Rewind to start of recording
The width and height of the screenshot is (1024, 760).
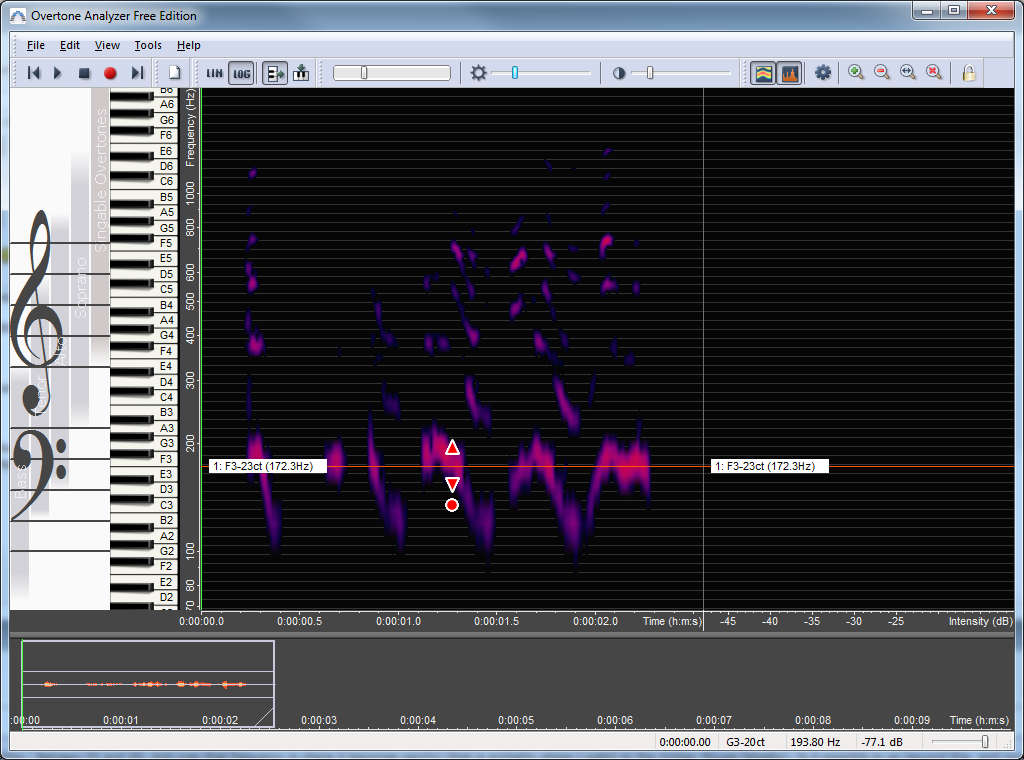(x=34, y=73)
